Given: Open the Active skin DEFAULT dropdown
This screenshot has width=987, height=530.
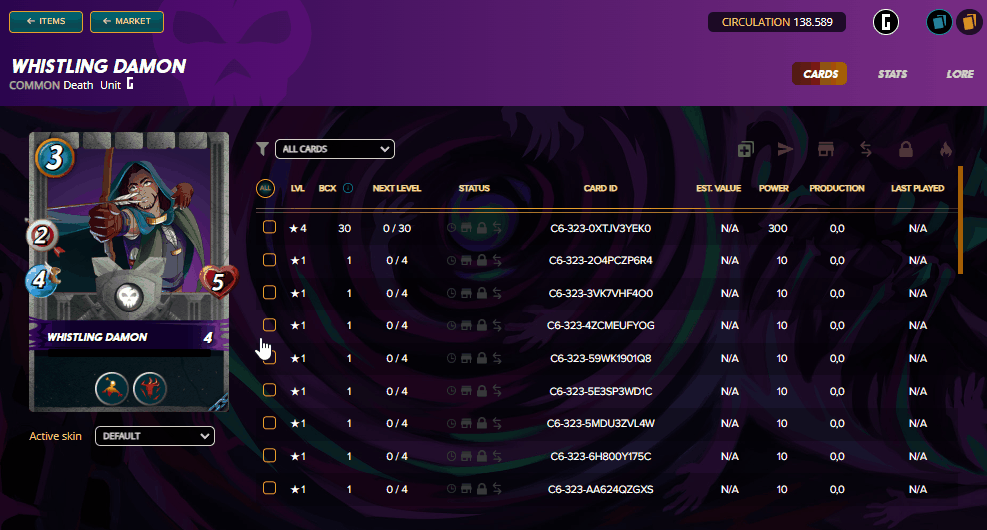Looking at the screenshot, I should (155, 436).
